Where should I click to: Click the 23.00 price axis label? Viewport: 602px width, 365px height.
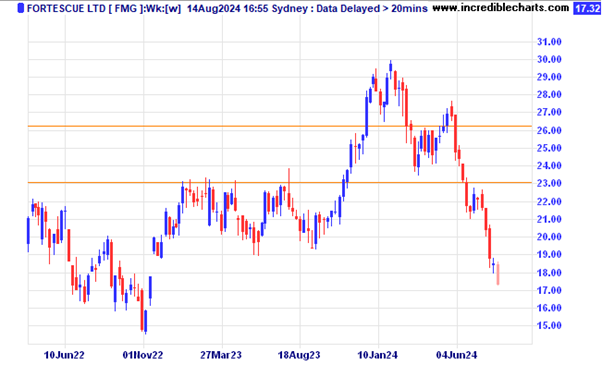click(x=549, y=183)
